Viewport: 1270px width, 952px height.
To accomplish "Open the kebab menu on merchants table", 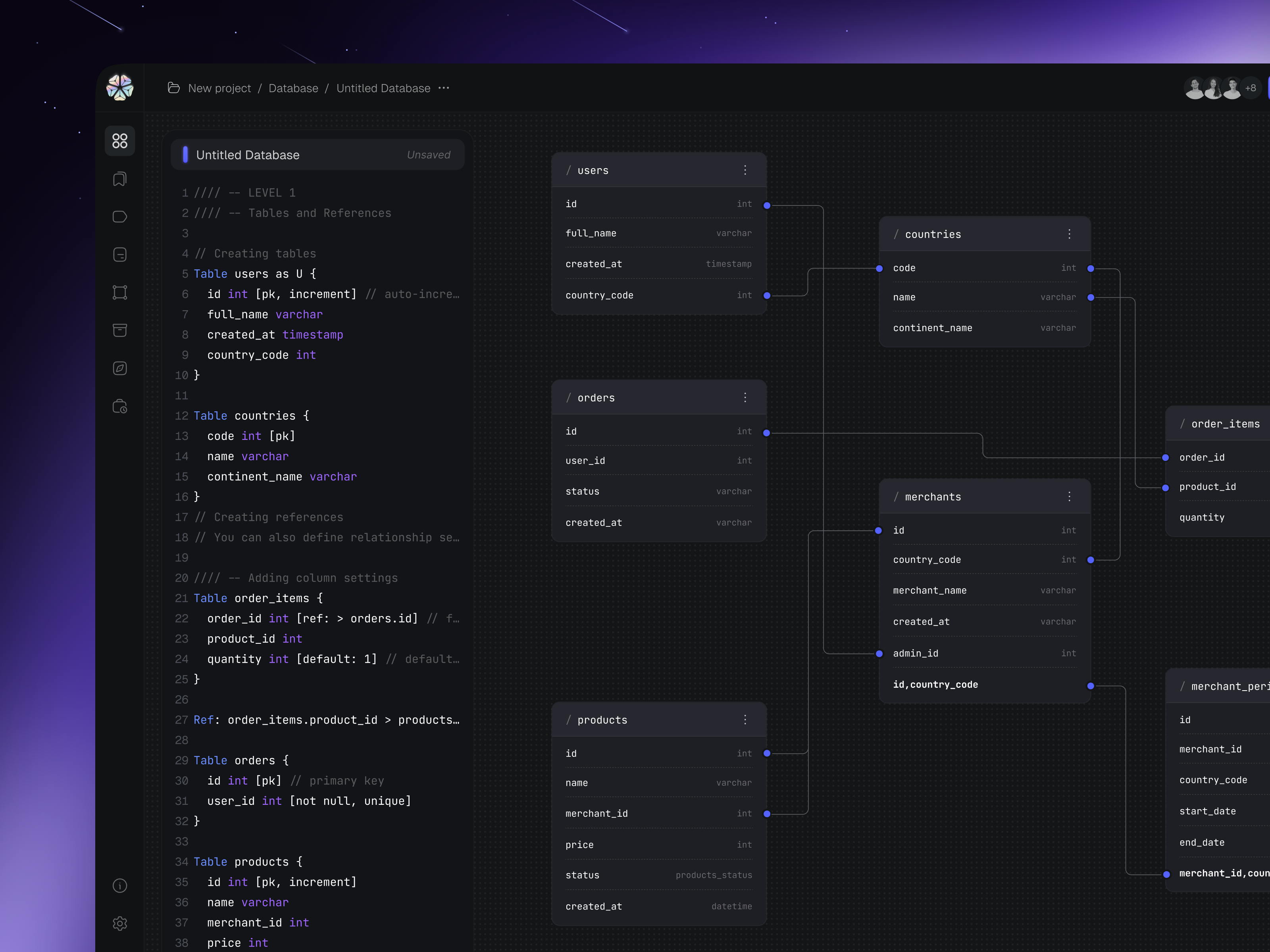I will click(1069, 496).
